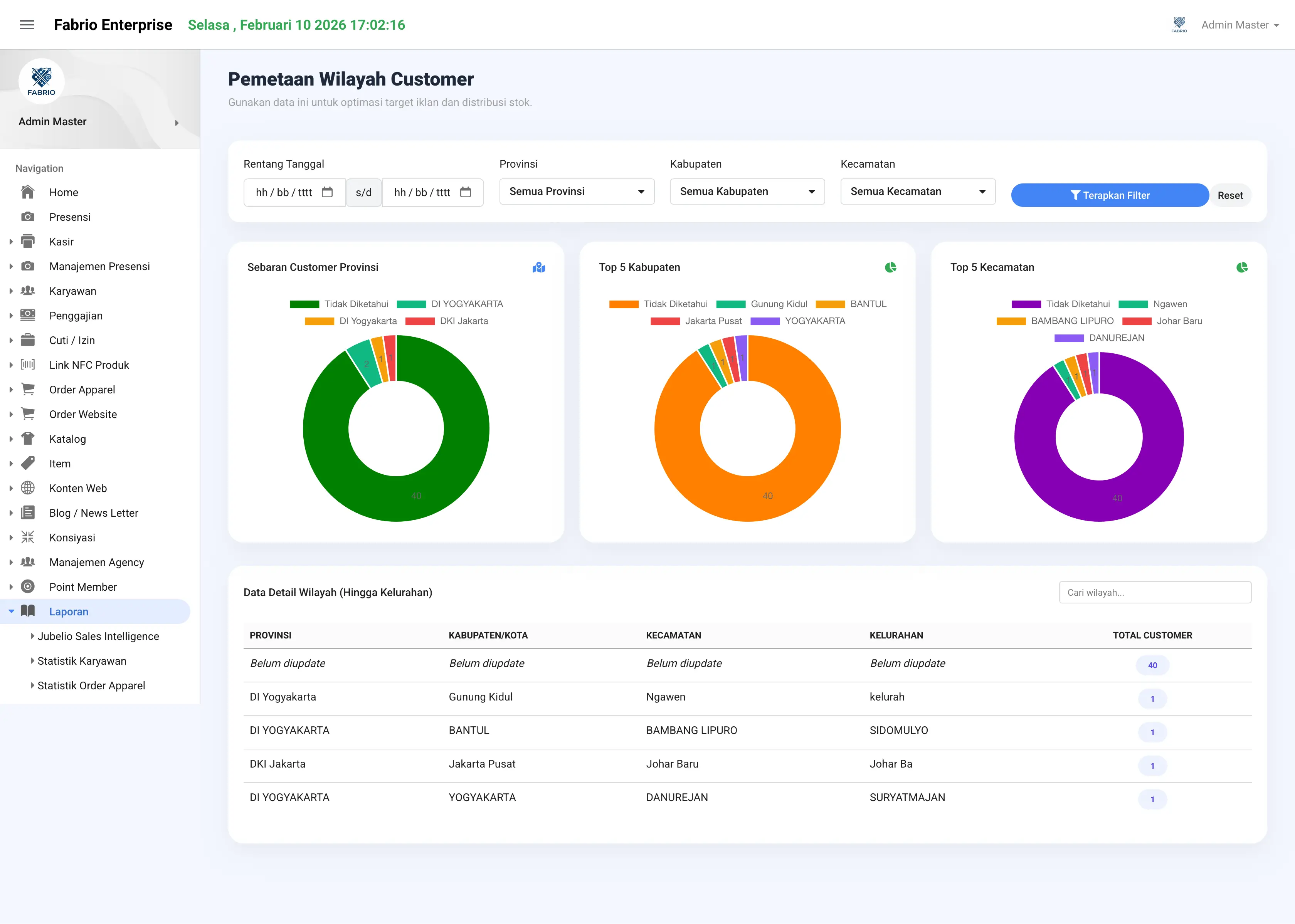Click the Order Apparel cart icon

point(27,389)
